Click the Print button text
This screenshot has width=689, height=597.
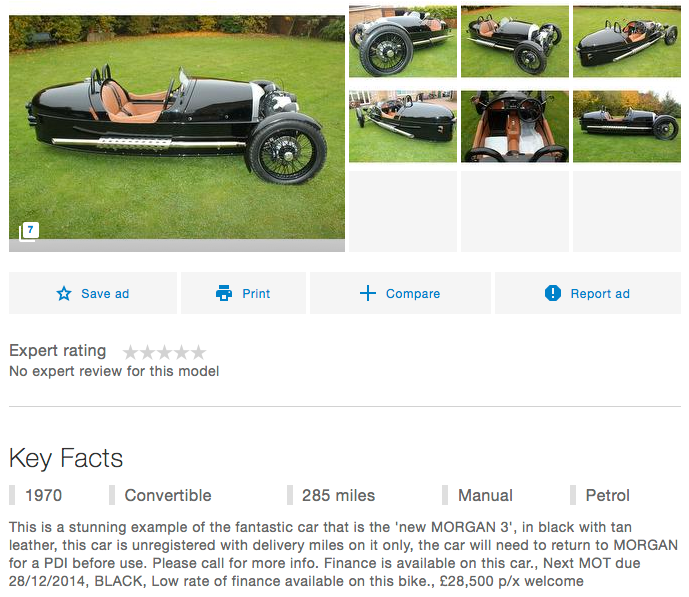(x=256, y=293)
